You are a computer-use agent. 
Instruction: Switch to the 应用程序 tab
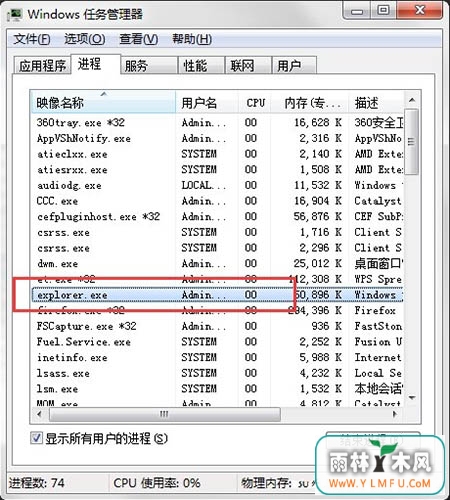coord(42,65)
